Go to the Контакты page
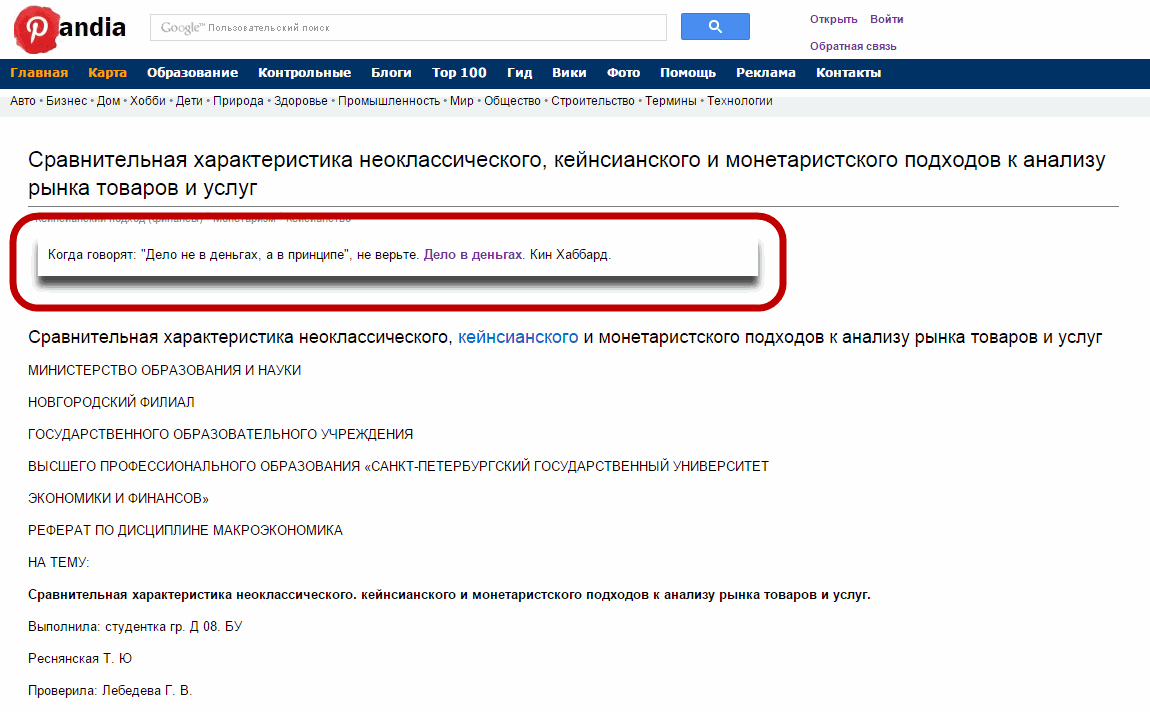The height and width of the screenshot is (712, 1150). click(x=848, y=73)
